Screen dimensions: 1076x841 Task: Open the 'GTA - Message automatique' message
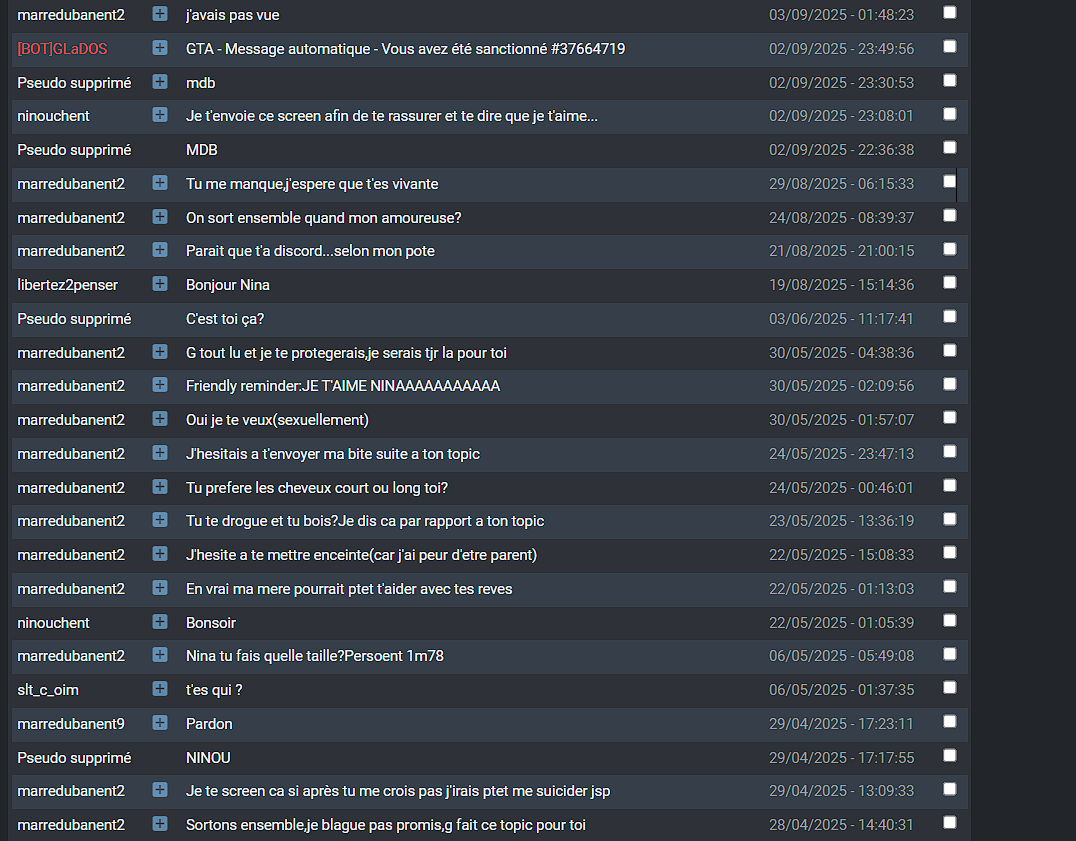pos(406,49)
